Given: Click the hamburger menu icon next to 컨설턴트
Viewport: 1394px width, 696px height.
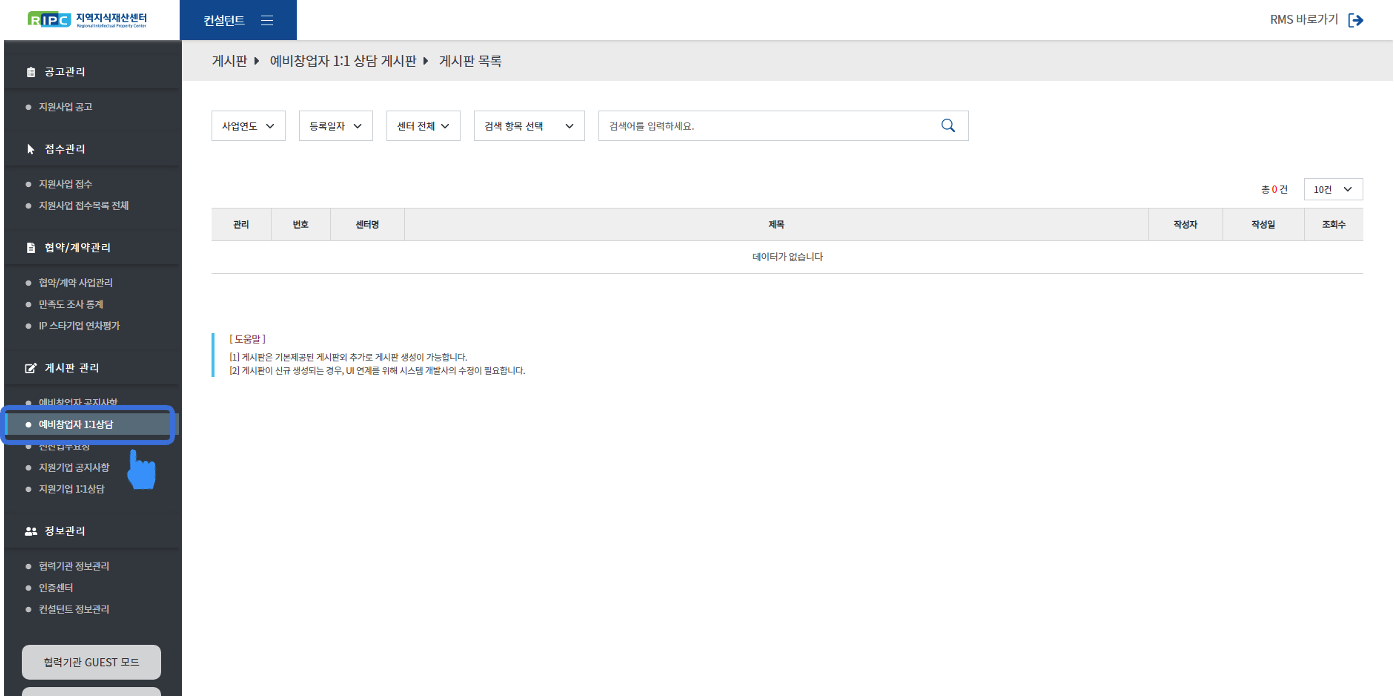Looking at the screenshot, I should [267, 20].
